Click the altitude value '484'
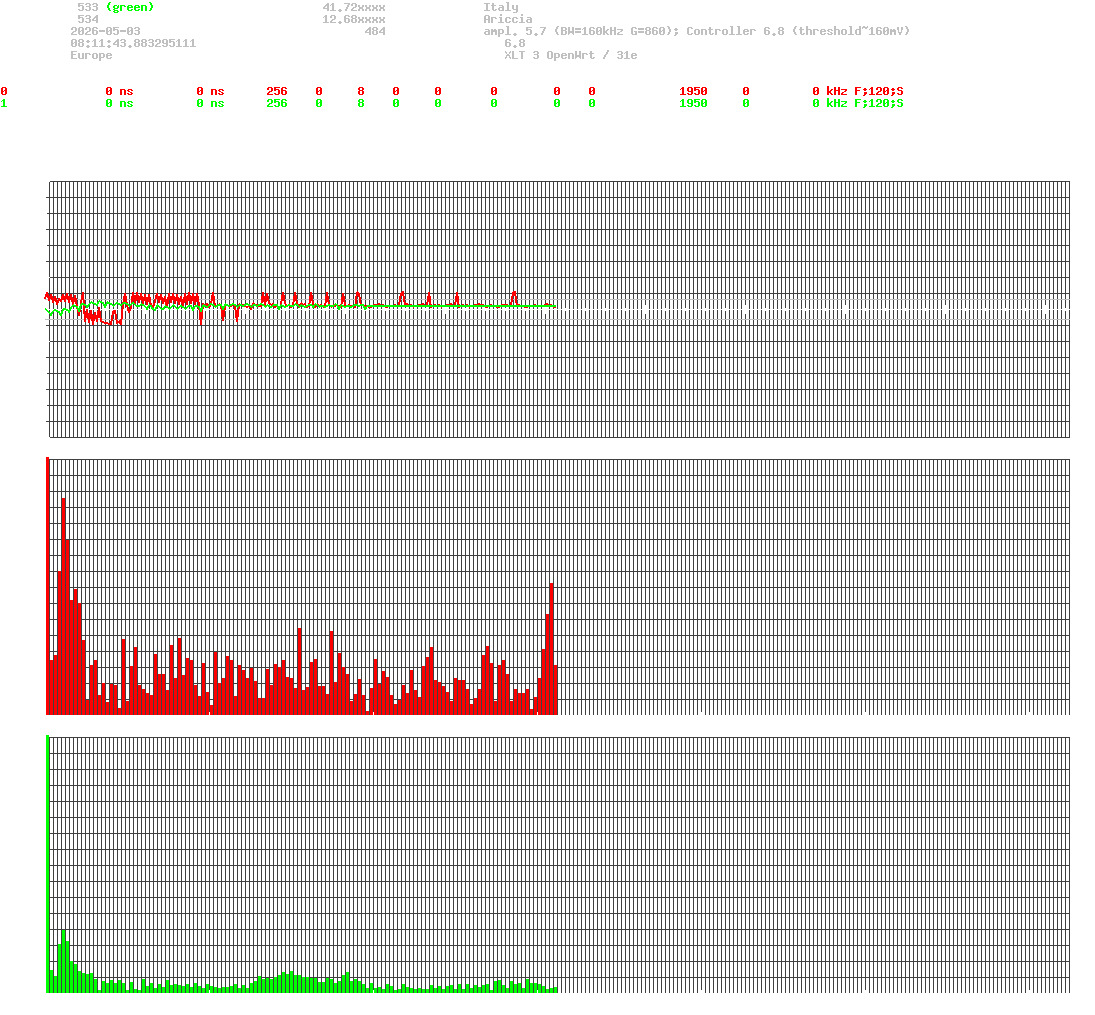Screen dimensions: 1095x1015 [375, 31]
